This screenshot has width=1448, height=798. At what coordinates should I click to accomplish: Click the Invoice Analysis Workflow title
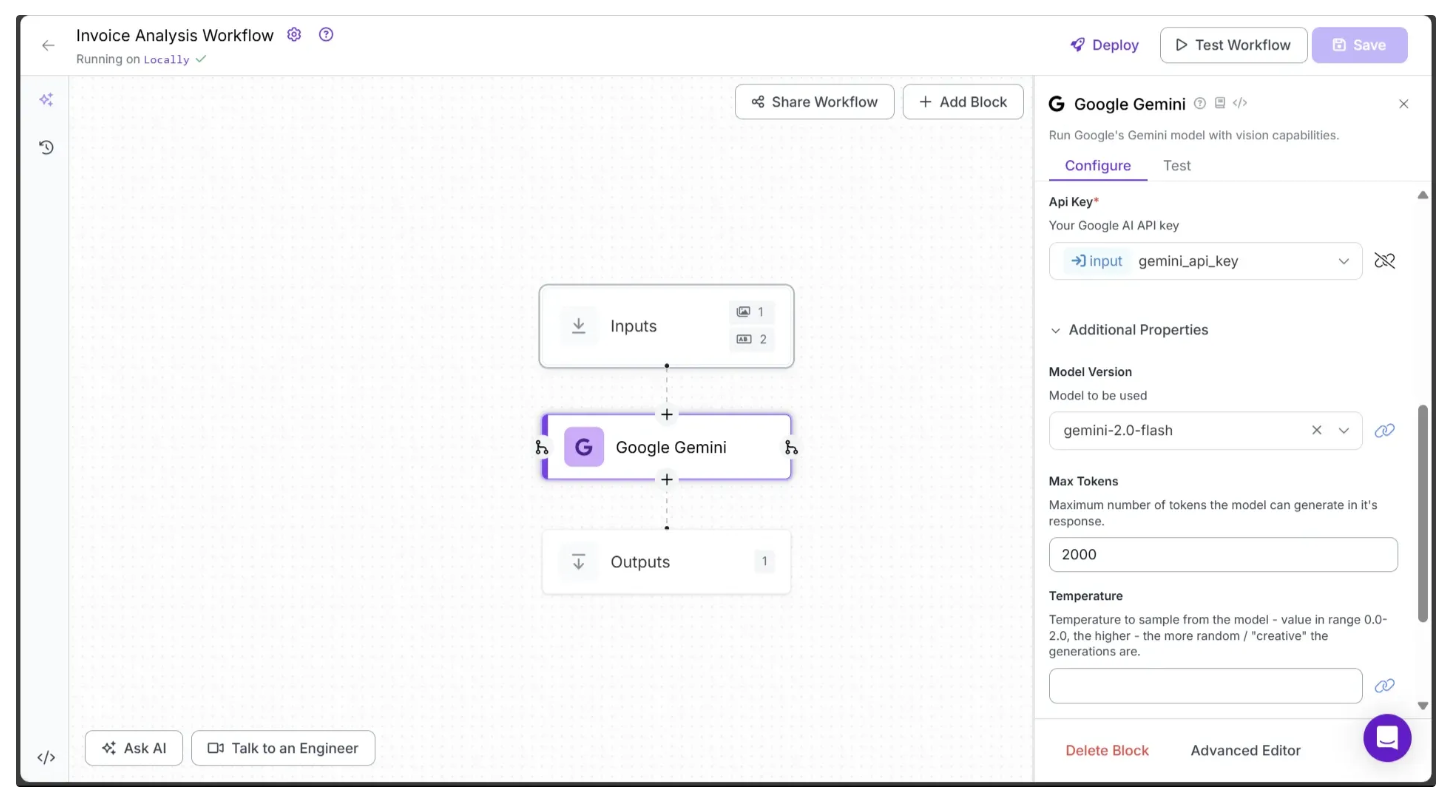(175, 35)
